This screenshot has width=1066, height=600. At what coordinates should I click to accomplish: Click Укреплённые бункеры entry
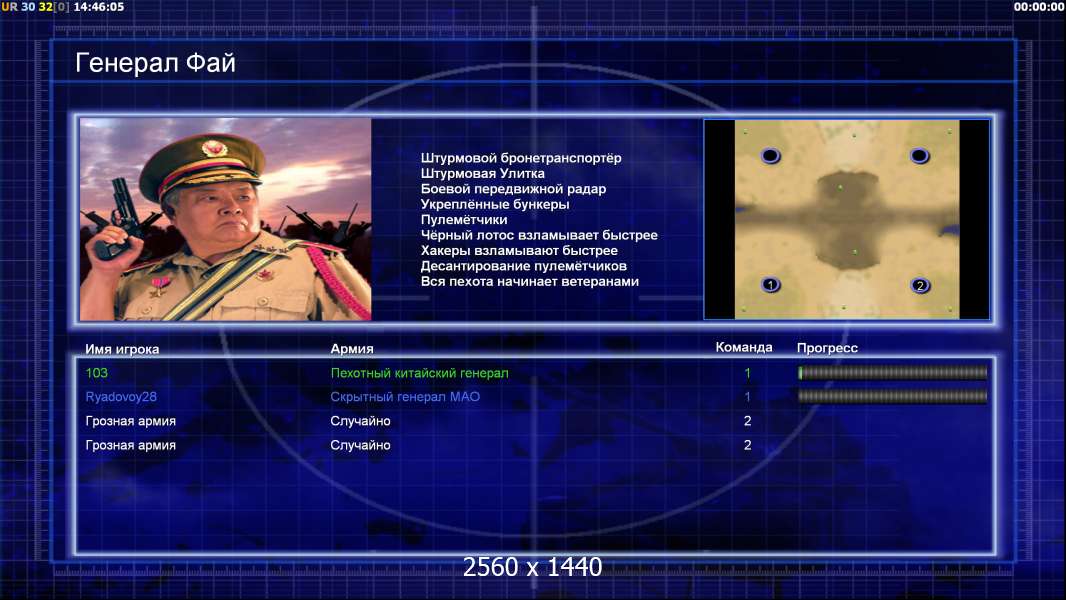click(x=495, y=204)
